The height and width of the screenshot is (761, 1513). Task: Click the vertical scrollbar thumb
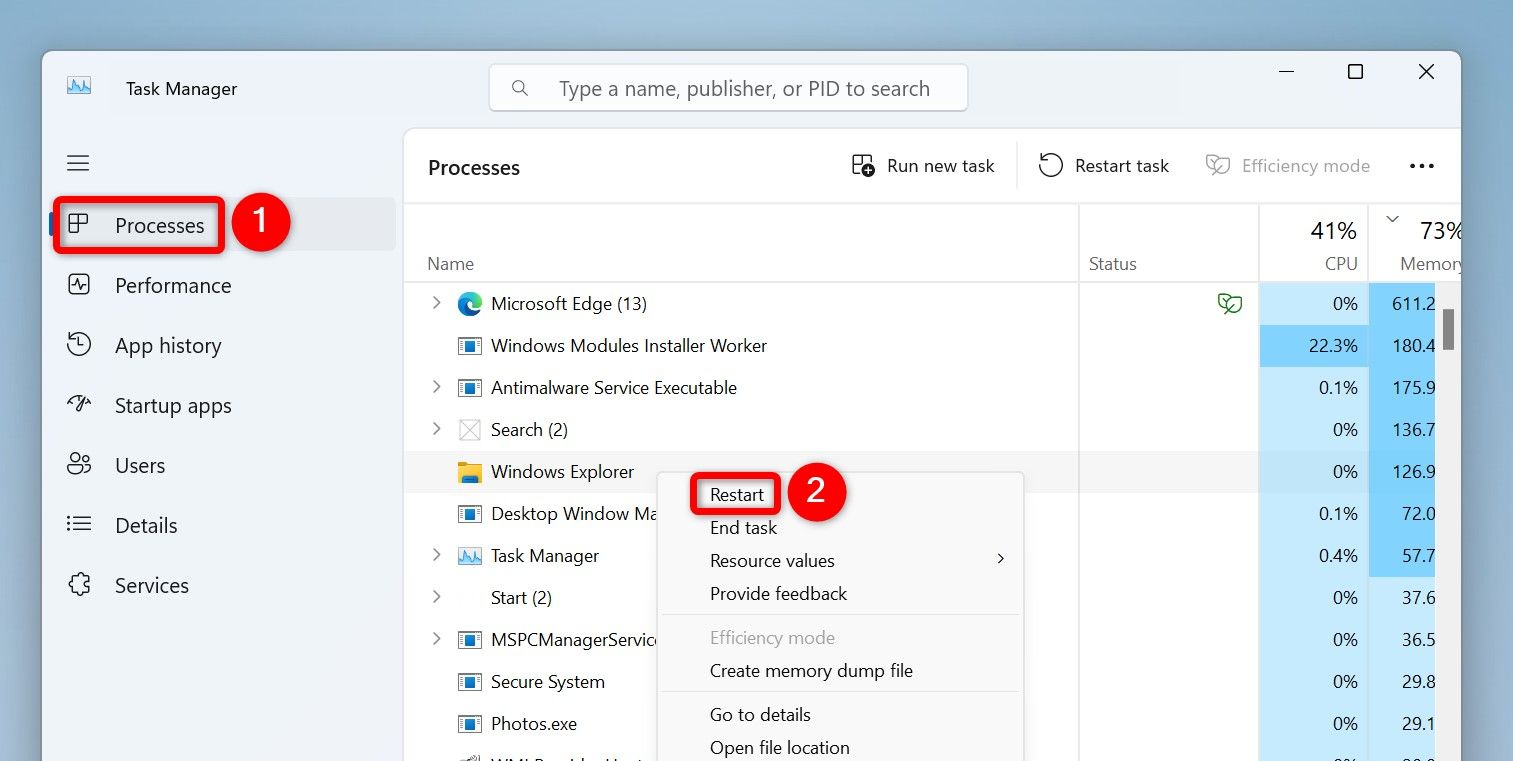pos(1448,329)
